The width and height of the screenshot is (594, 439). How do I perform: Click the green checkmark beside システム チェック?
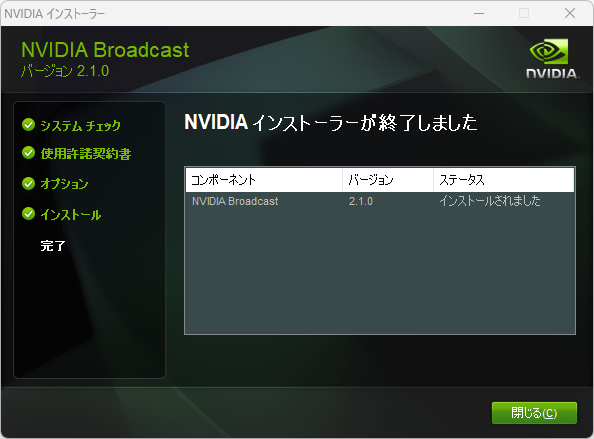pyautogui.click(x=28, y=124)
